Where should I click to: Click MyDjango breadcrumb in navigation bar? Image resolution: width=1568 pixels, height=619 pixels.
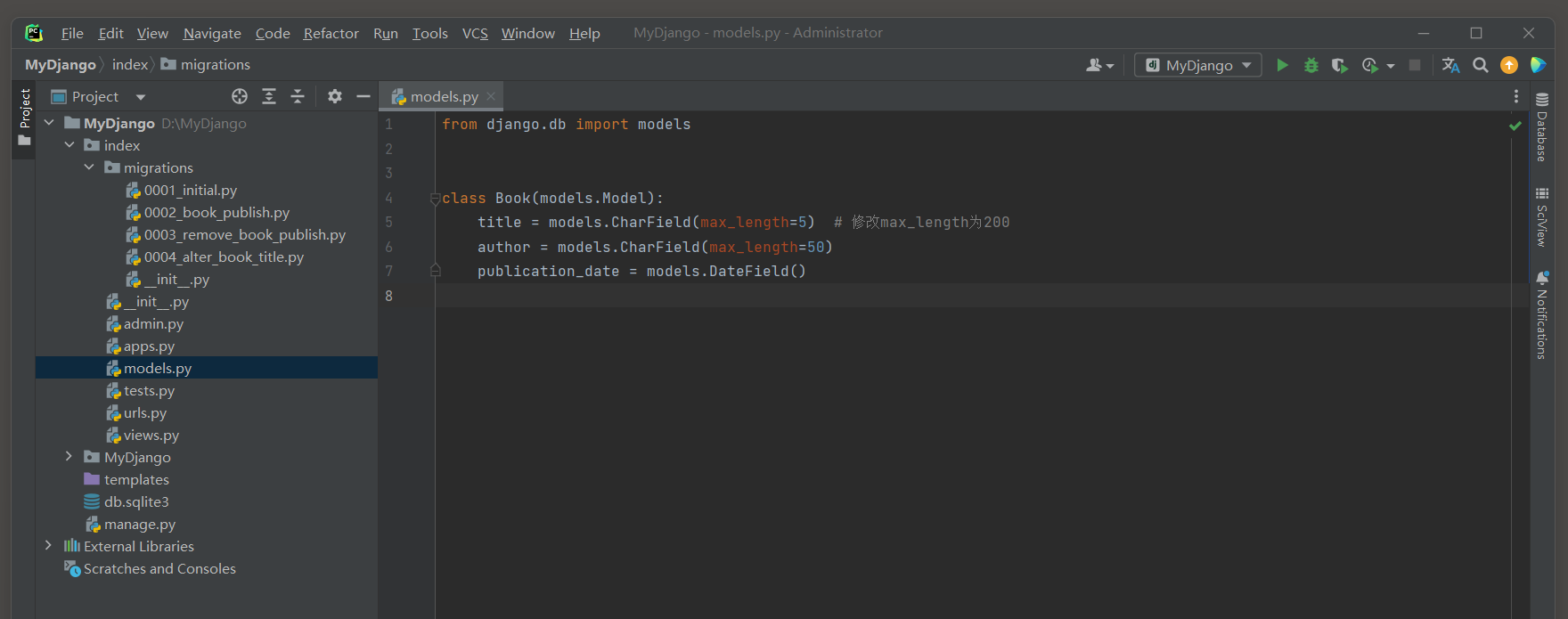(61, 65)
